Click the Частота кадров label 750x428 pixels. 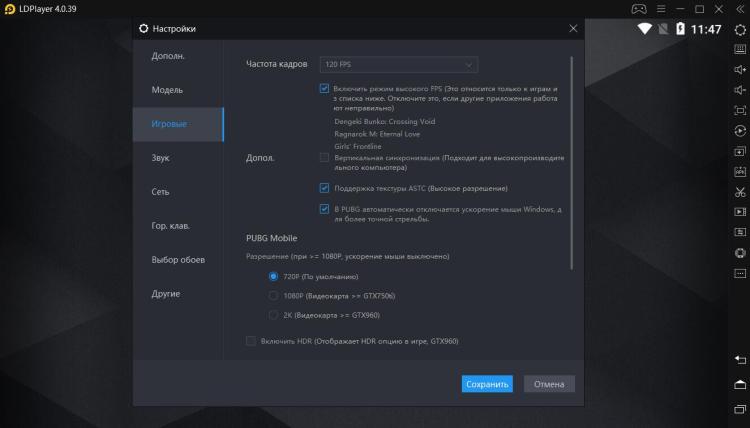point(276,64)
